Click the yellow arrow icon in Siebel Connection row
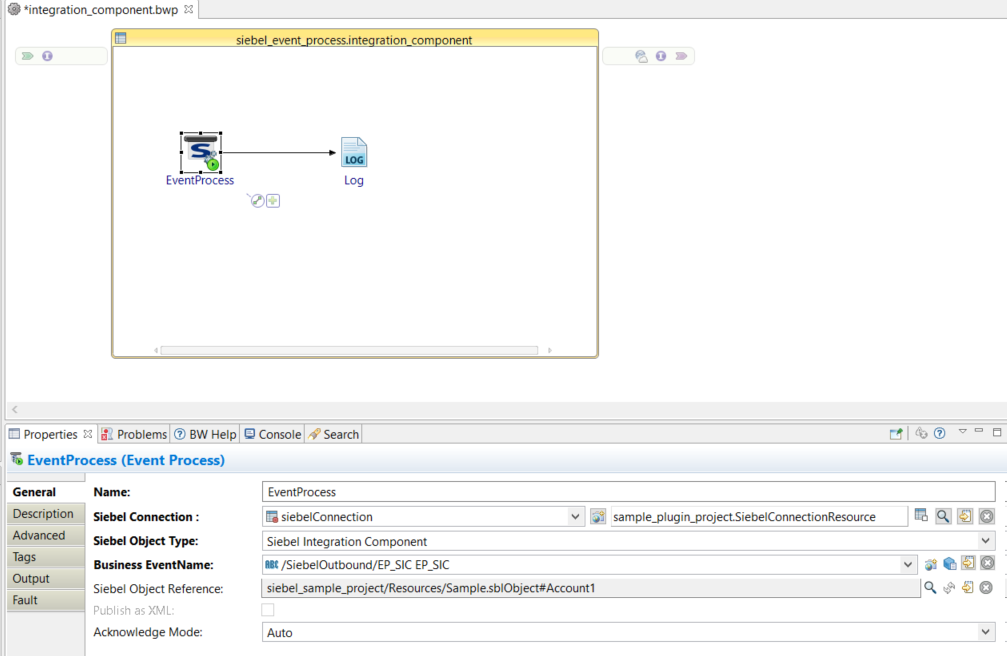 click(x=965, y=516)
